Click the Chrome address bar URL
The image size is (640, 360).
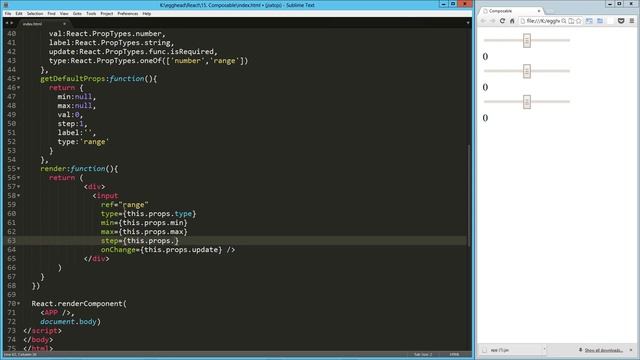tap(543, 21)
